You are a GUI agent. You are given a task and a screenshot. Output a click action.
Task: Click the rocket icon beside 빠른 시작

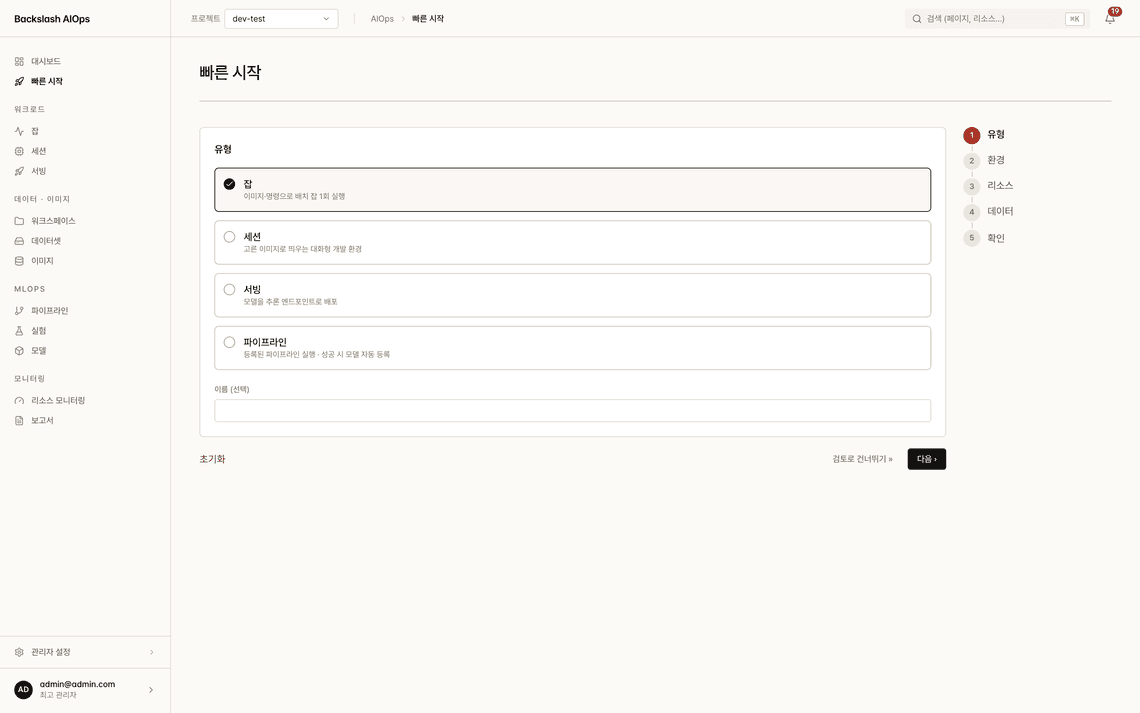(x=19, y=81)
